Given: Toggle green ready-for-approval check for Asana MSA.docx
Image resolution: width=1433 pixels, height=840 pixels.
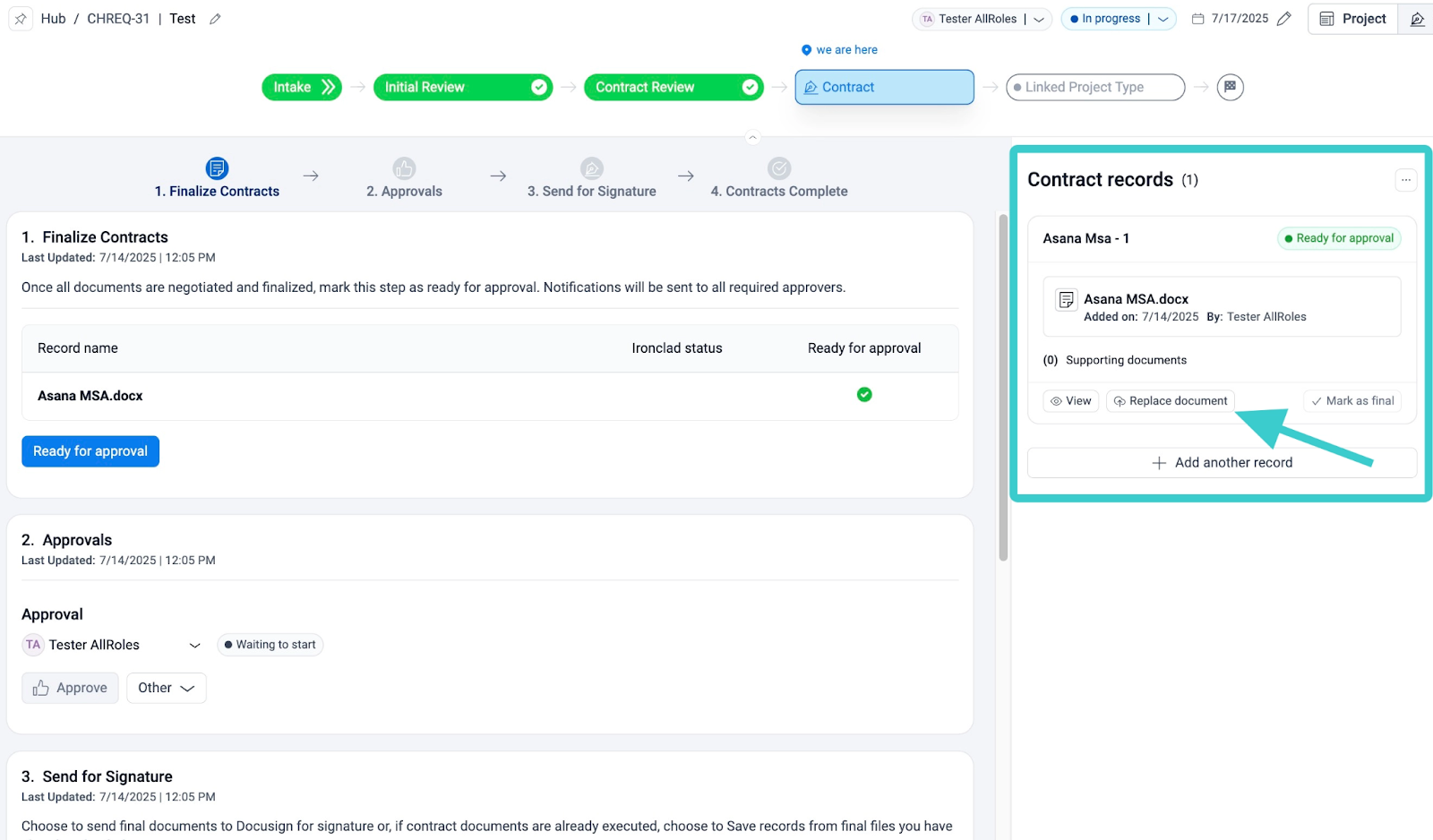Looking at the screenshot, I should pos(864,395).
